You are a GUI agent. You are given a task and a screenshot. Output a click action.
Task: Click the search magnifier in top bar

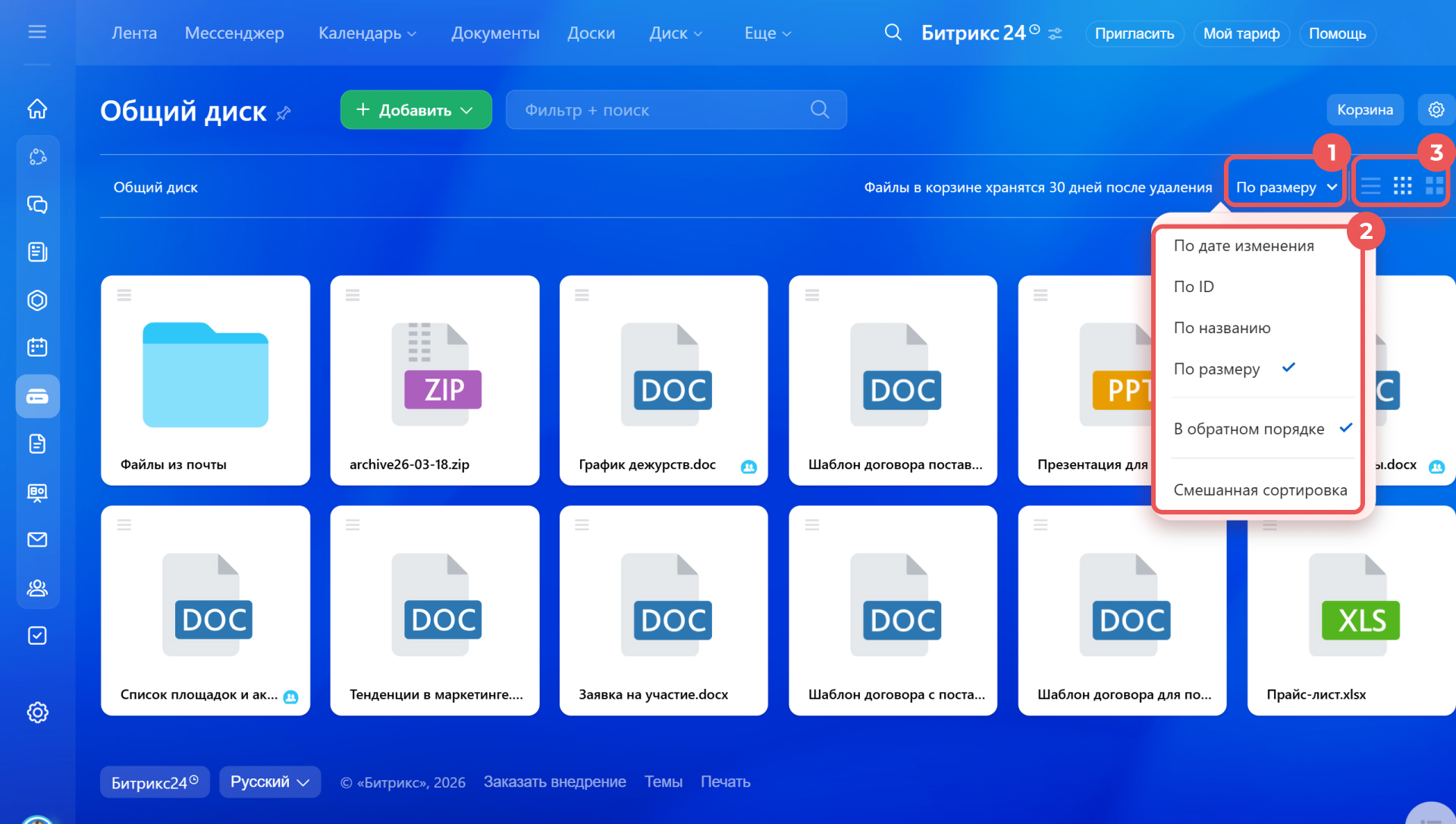point(893,33)
